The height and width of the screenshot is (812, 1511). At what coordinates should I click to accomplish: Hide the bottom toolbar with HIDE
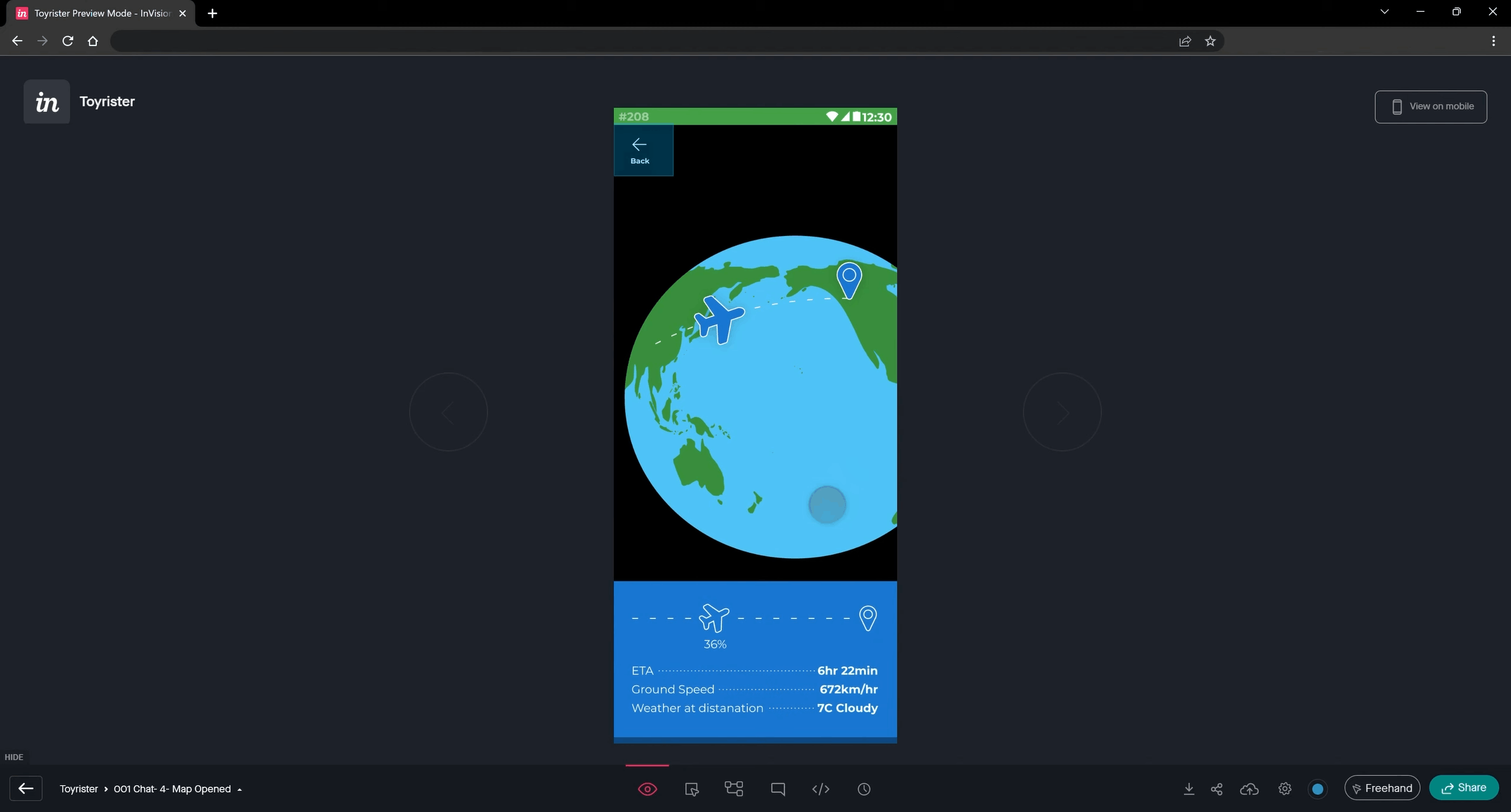coord(14,757)
